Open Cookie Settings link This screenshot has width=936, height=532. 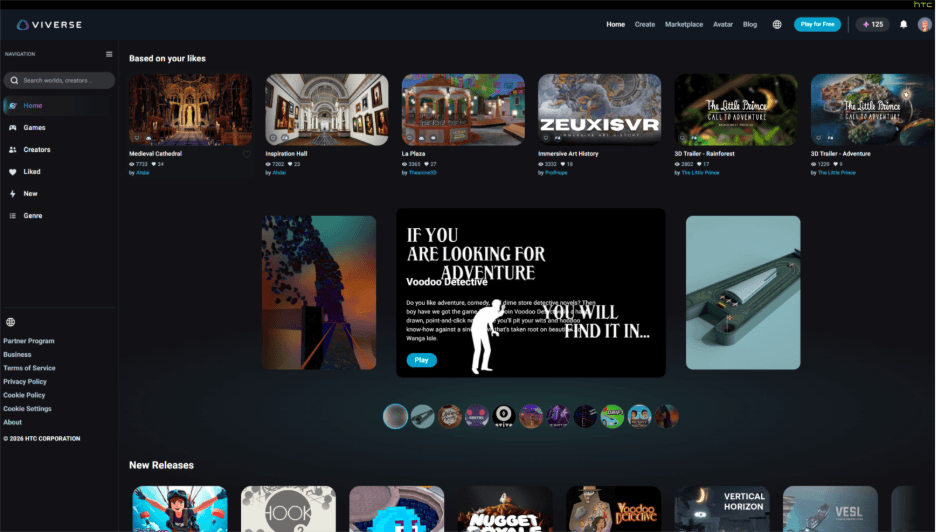[27, 409]
